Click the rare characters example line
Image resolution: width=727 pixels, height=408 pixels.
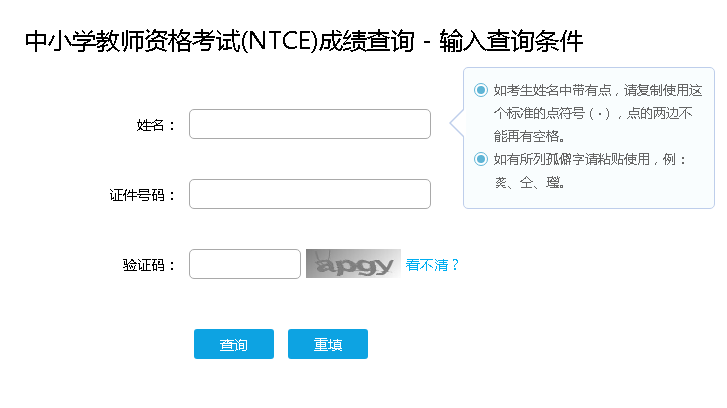coord(529,183)
